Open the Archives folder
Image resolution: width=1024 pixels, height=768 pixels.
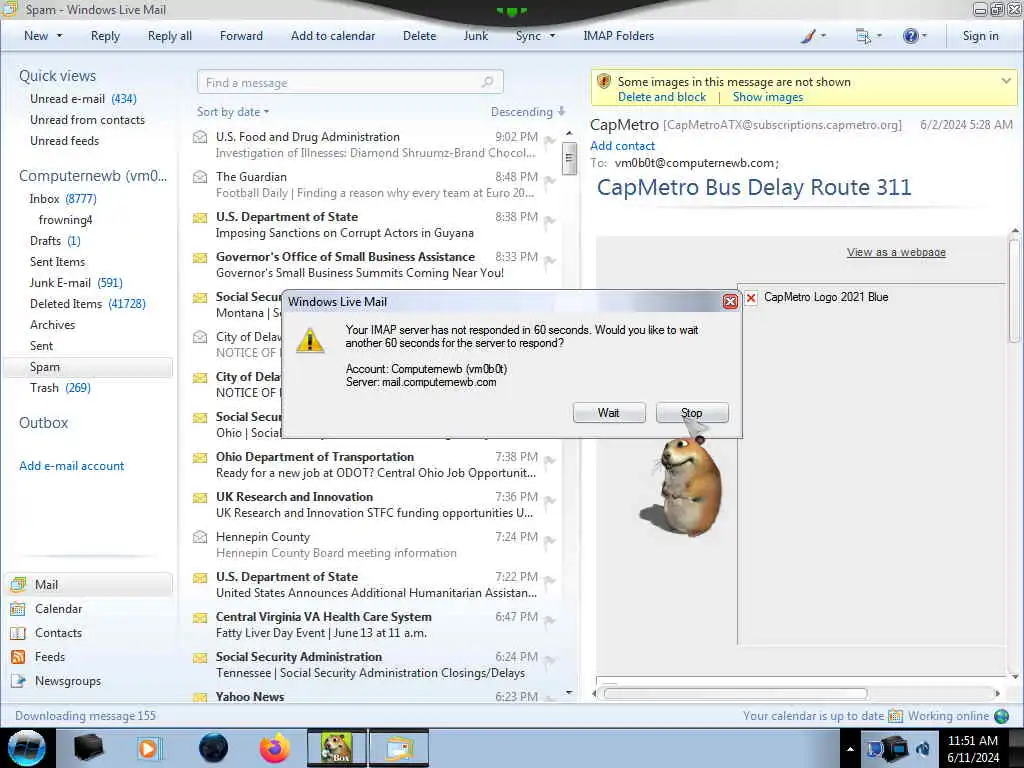tap(52, 325)
